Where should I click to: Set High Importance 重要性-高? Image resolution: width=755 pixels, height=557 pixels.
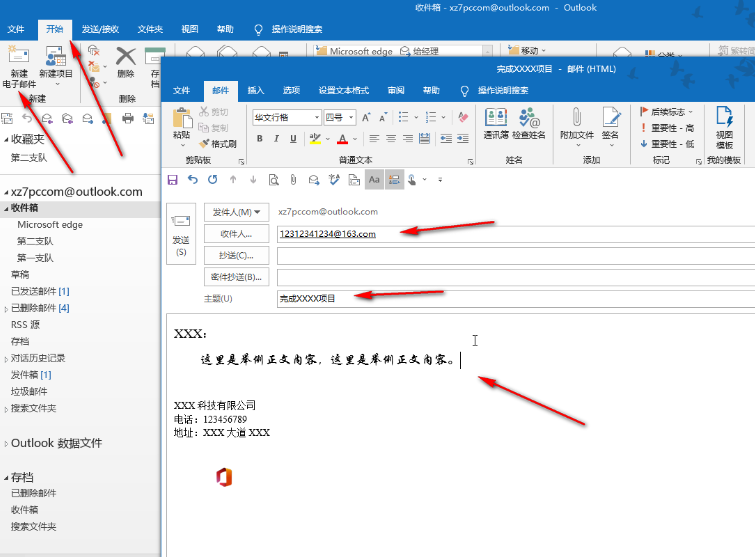(x=667, y=128)
